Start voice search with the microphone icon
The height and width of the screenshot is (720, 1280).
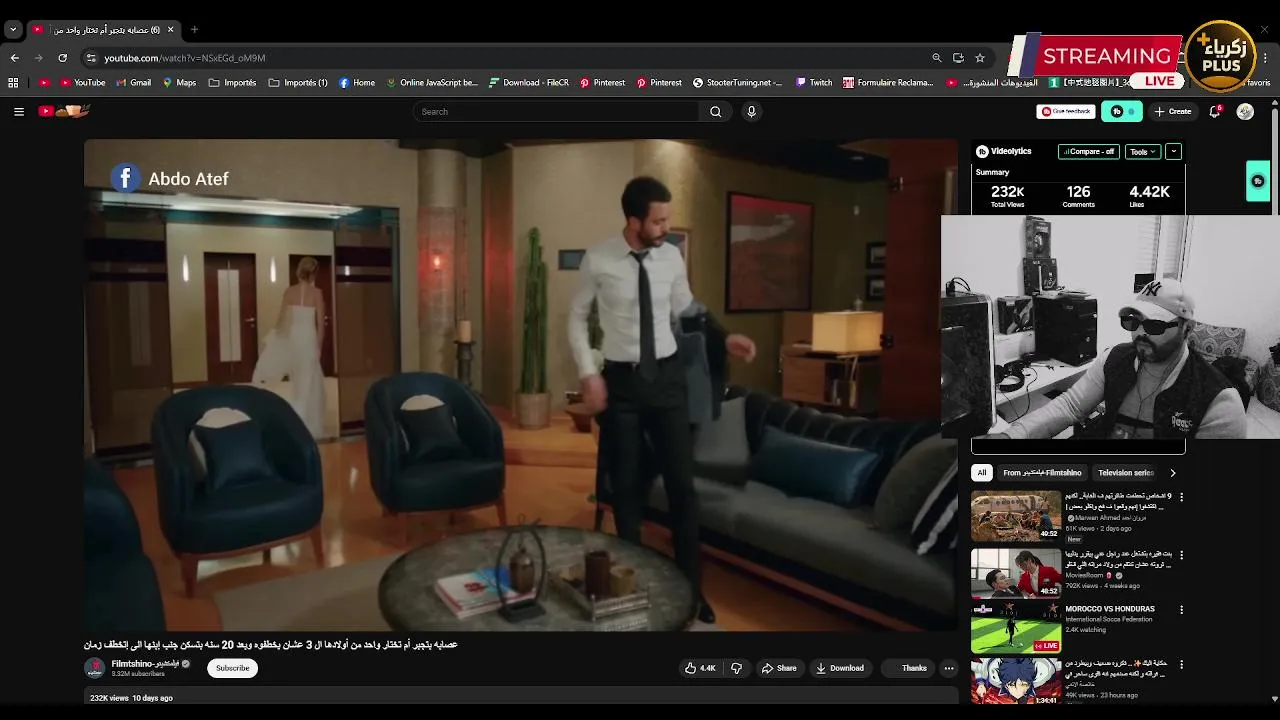tap(751, 112)
